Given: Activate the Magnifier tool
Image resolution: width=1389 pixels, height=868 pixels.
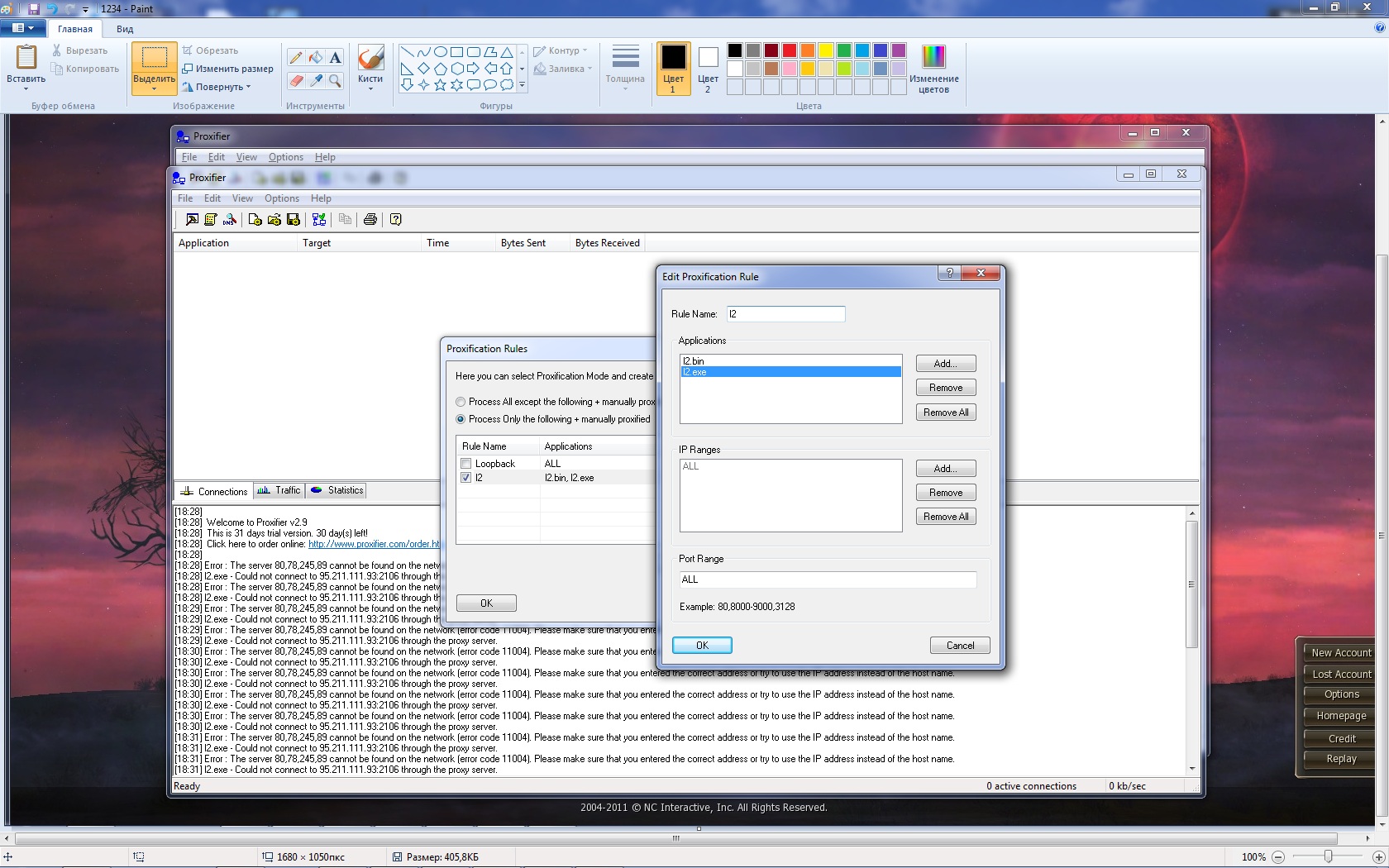Looking at the screenshot, I should (x=335, y=80).
